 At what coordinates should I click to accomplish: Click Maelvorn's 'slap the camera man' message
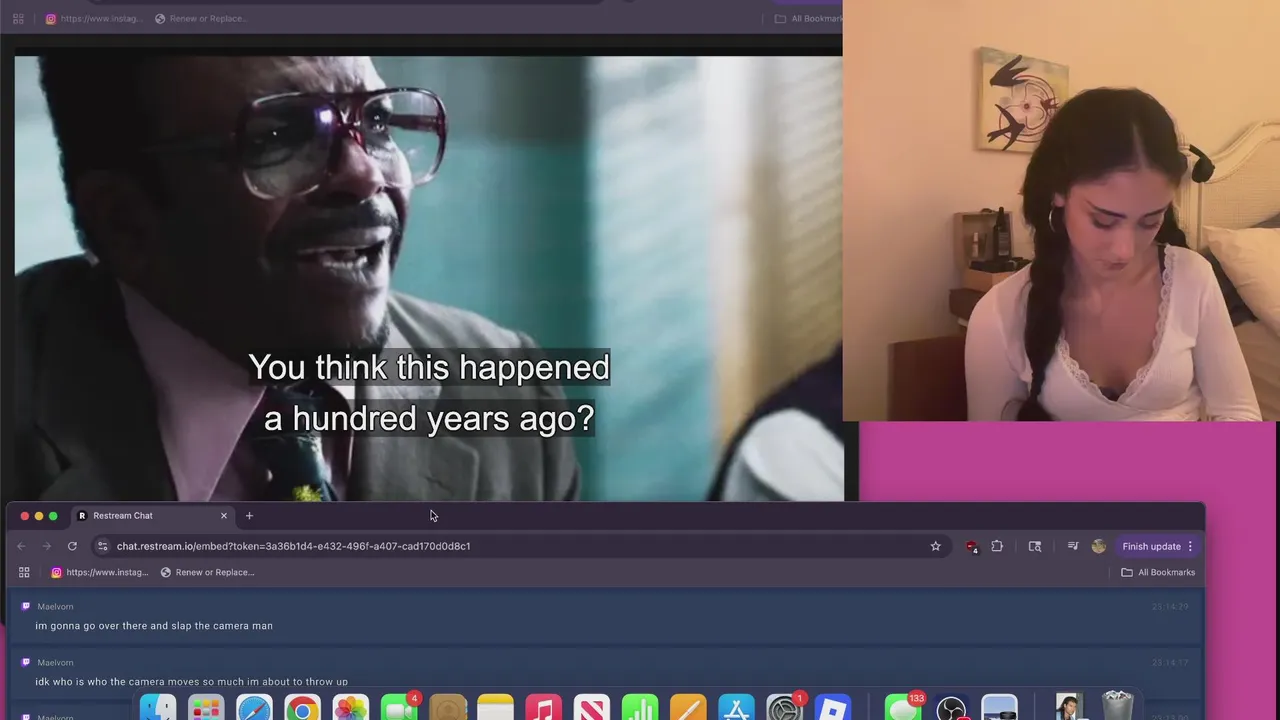(154, 626)
